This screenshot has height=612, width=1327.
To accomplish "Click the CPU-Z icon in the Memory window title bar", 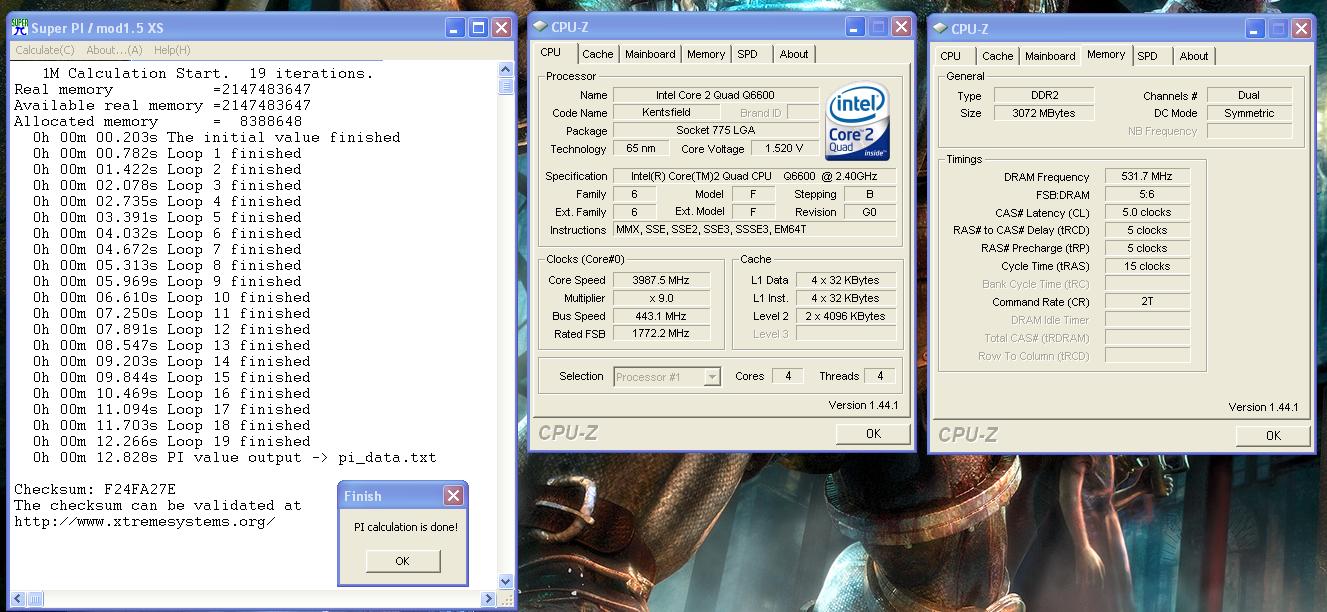I will 940,29.
